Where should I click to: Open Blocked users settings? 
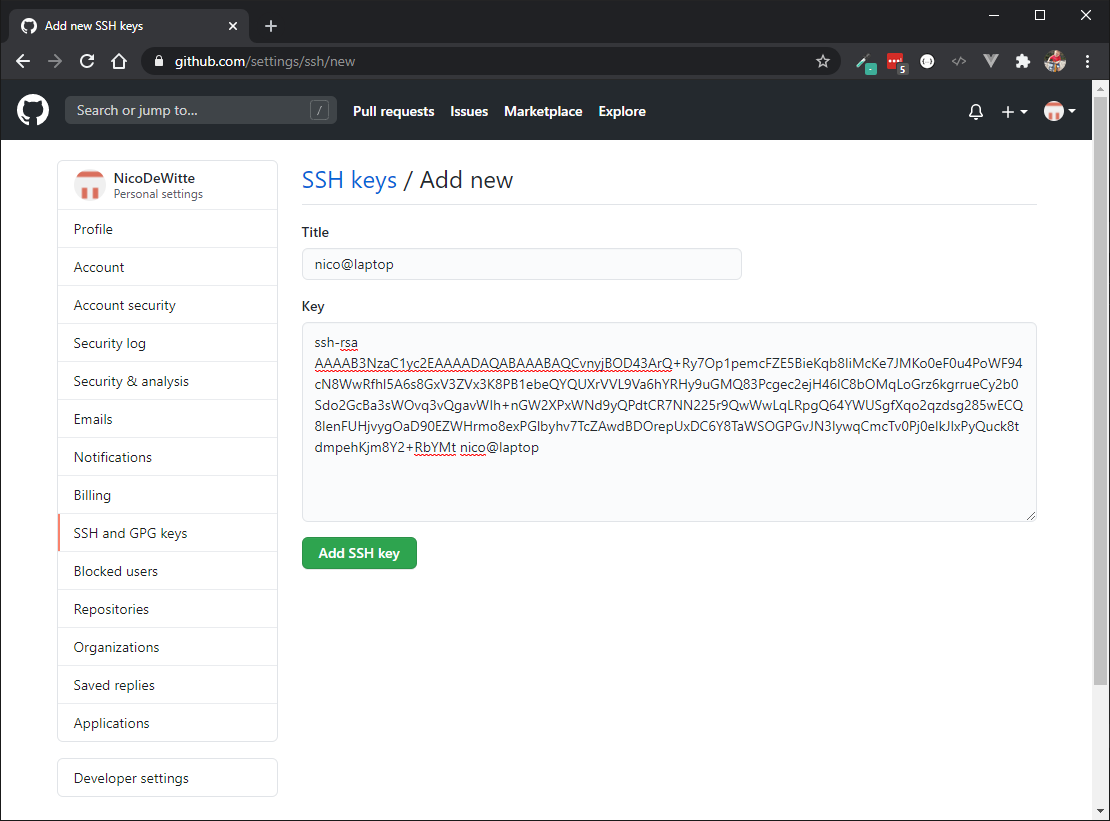(168, 571)
